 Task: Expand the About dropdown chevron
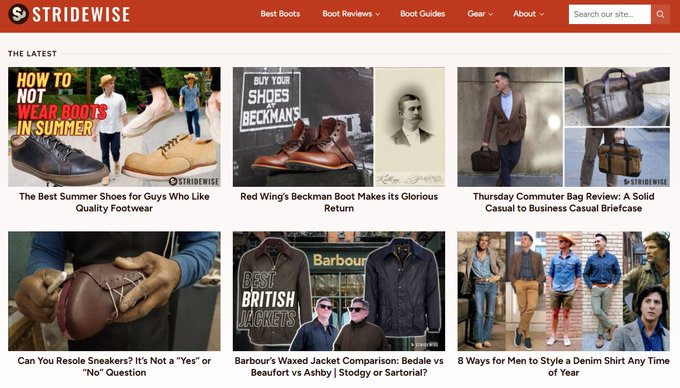542,14
